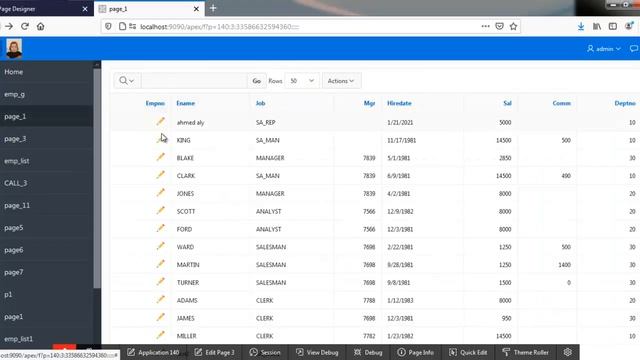Screen dimensions: 640x360
Task: Sort by Mgr column header
Action: click(369, 103)
